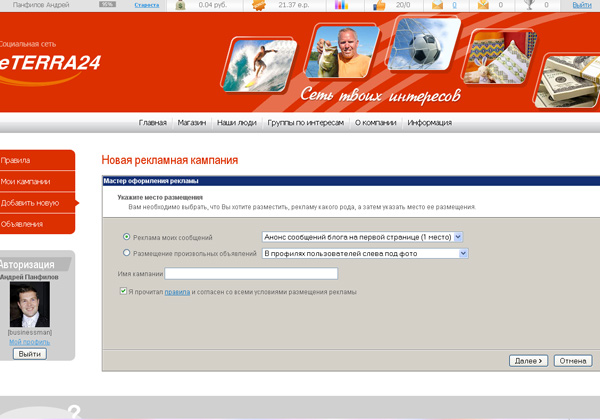Click the 'Мастер оформления рекламы' title bar
600x420 pixels.
351,181
